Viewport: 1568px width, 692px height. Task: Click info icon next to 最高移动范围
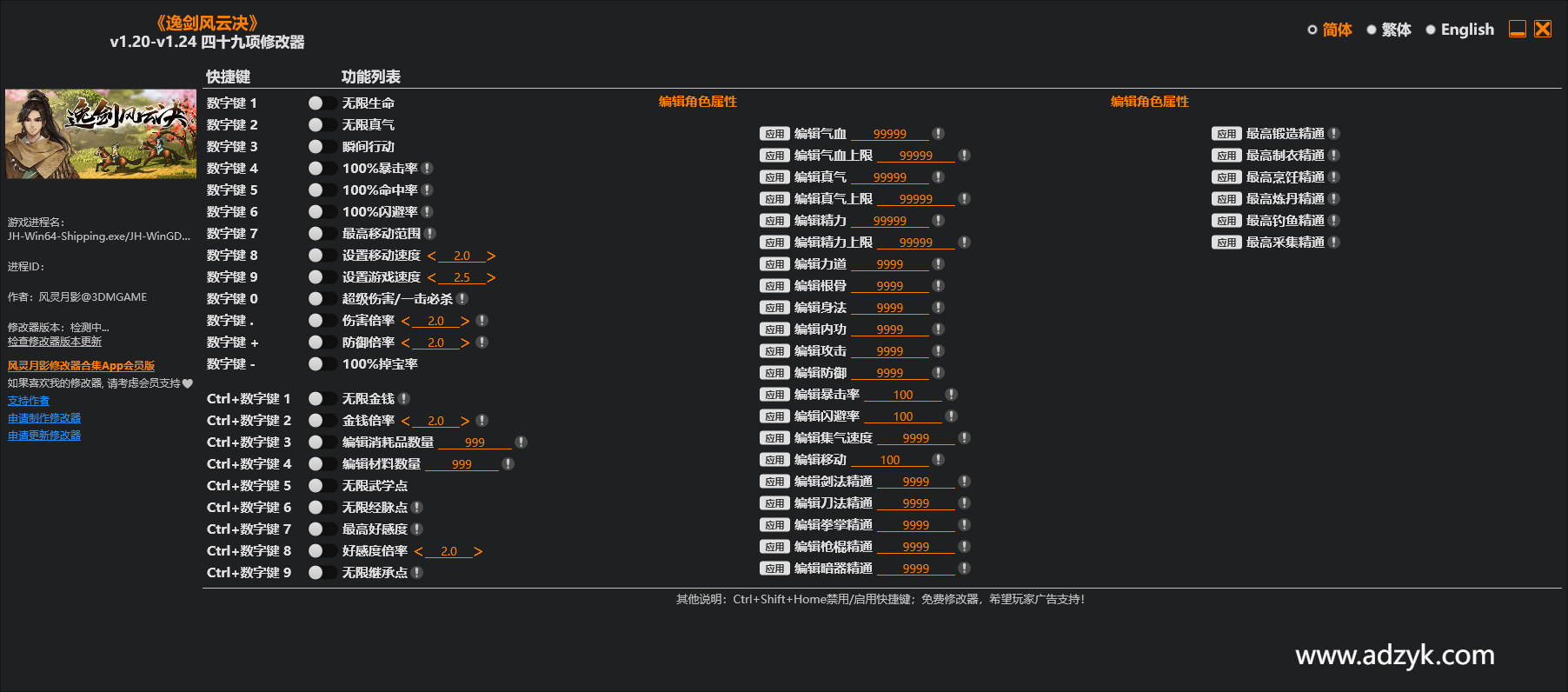(430, 233)
